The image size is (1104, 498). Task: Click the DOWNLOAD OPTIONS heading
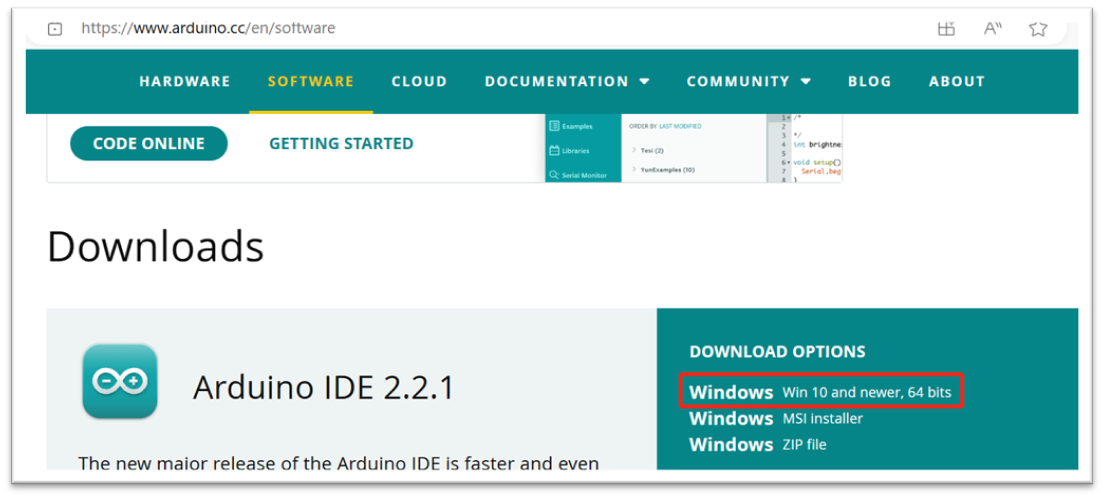[x=777, y=351]
